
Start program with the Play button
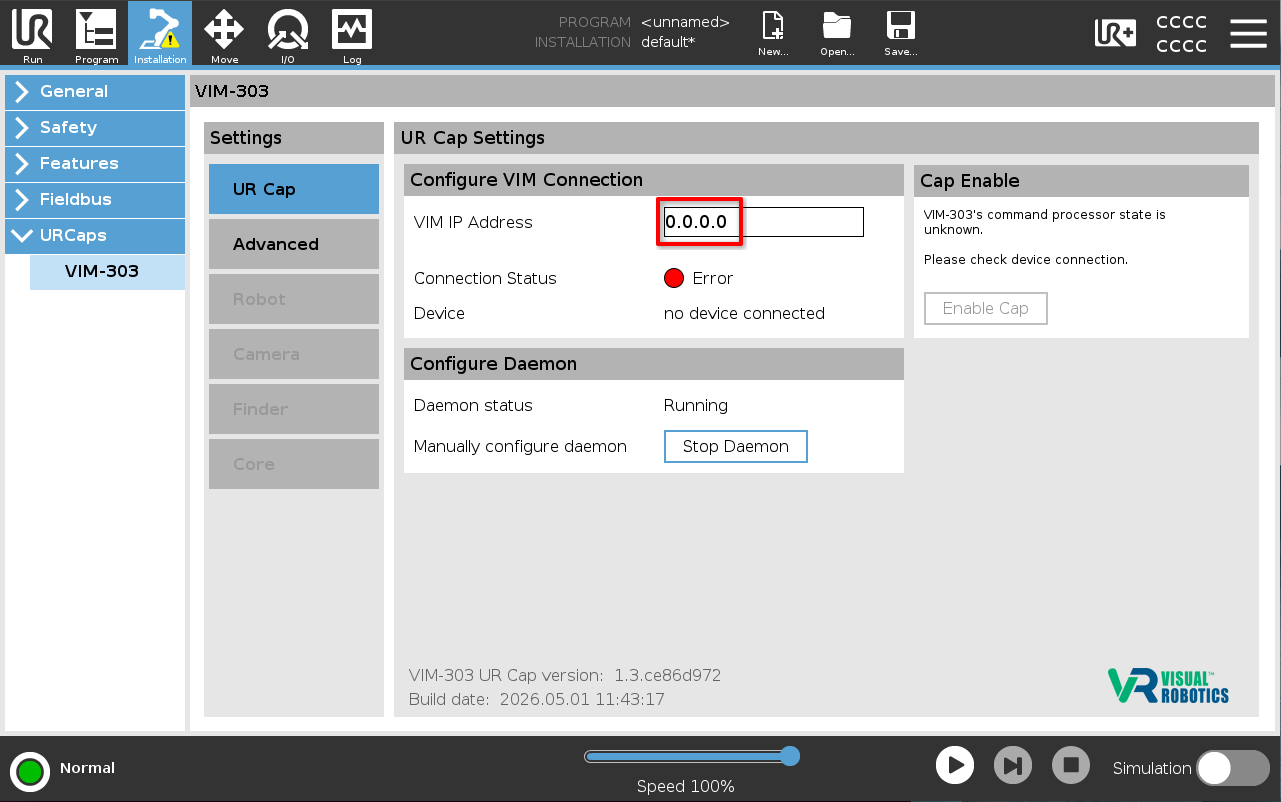pyautogui.click(x=955, y=766)
